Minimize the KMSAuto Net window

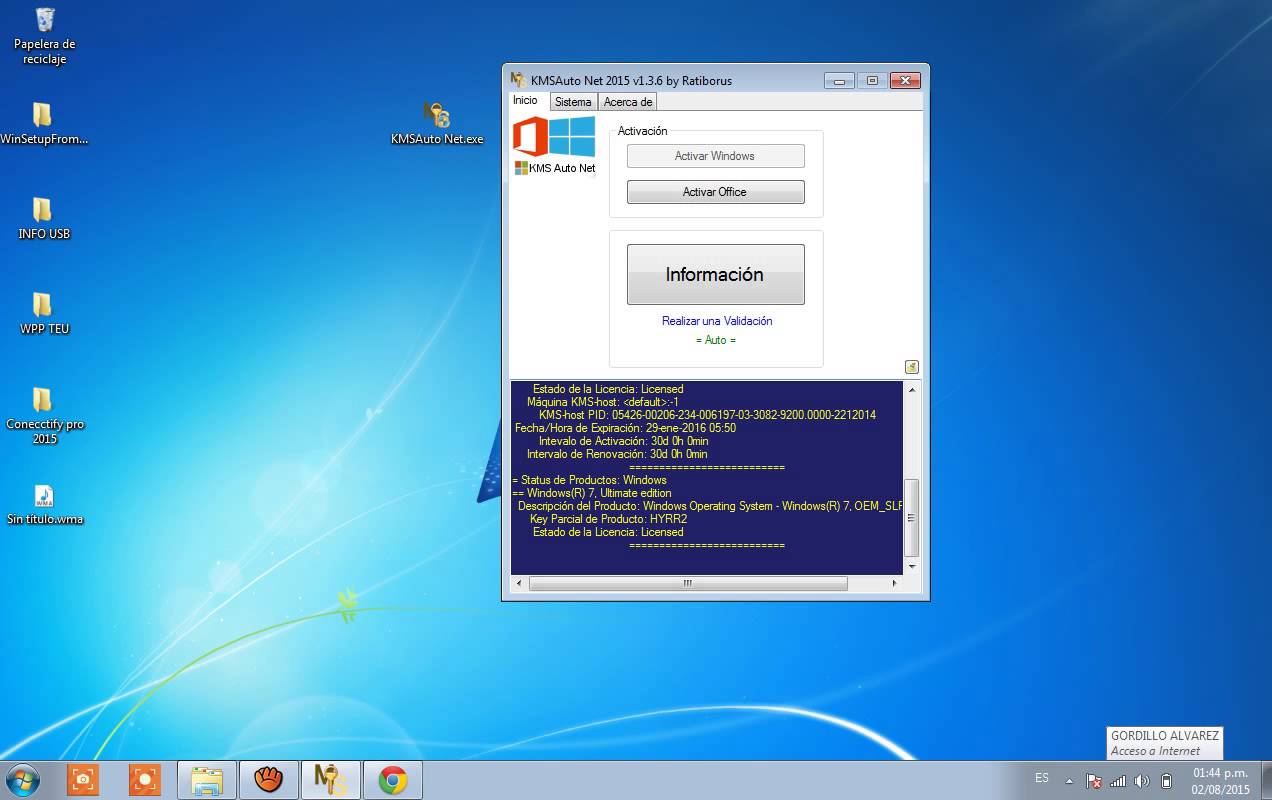click(839, 81)
